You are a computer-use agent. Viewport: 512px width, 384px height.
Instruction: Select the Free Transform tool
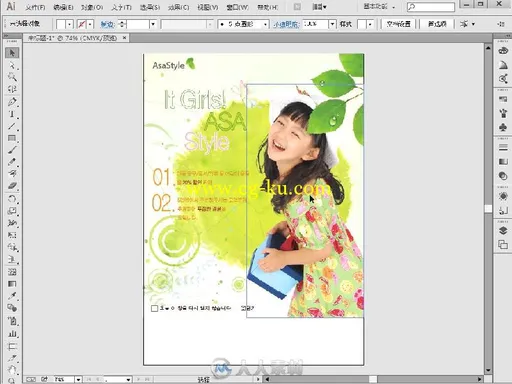pos(12,235)
